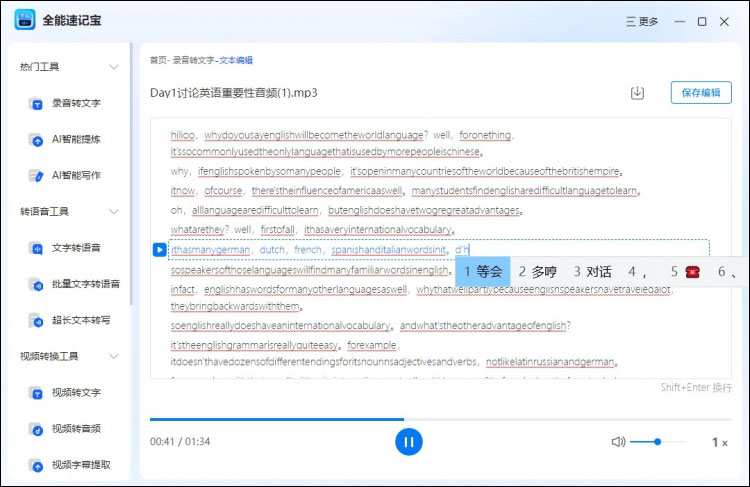Click the blue play marker beside the active sentence
The width and height of the screenshot is (750, 487).
[x=159, y=250]
